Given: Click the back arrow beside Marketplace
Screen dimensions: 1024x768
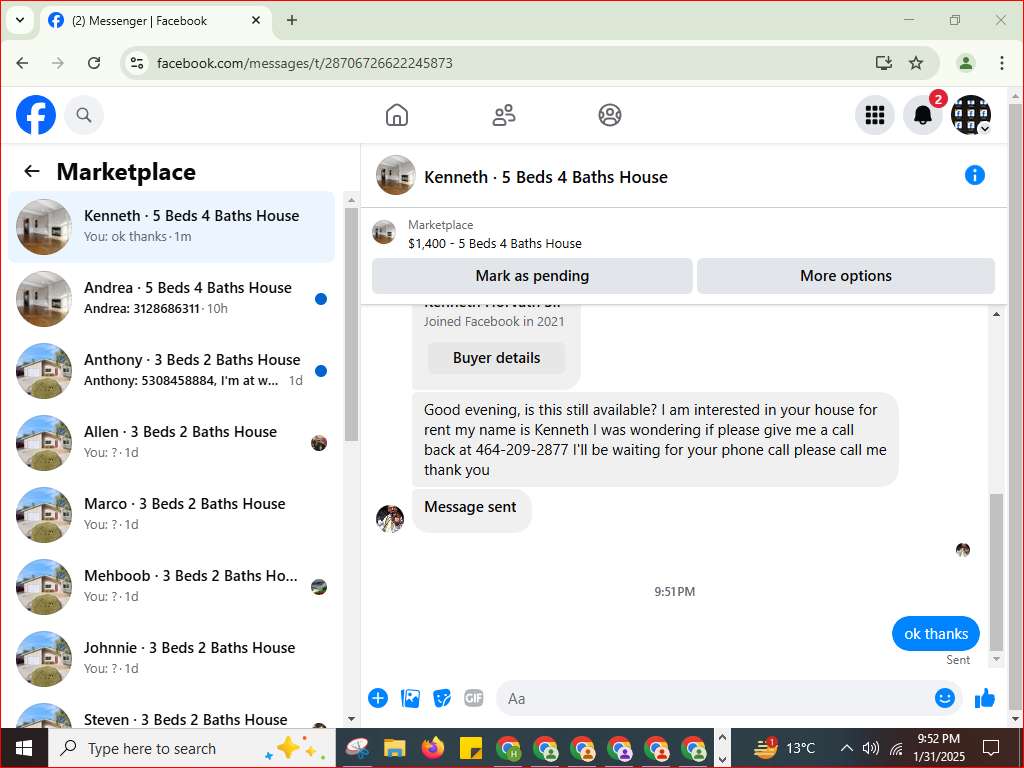Looking at the screenshot, I should coord(32,171).
